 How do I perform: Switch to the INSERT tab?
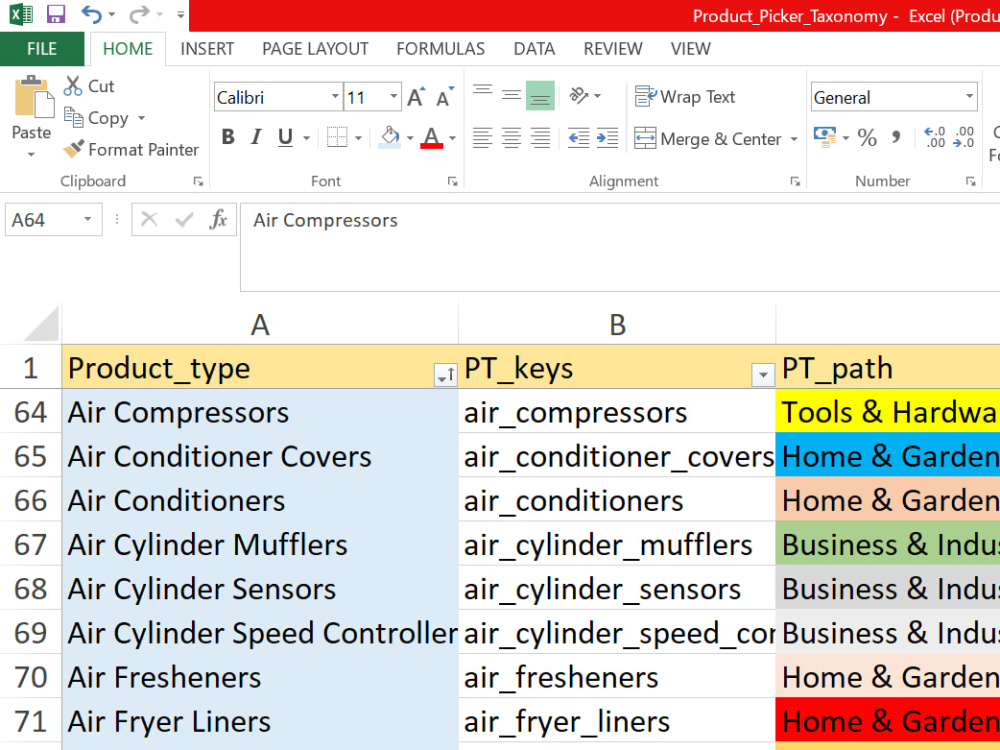pyautogui.click(x=207, y=49)
